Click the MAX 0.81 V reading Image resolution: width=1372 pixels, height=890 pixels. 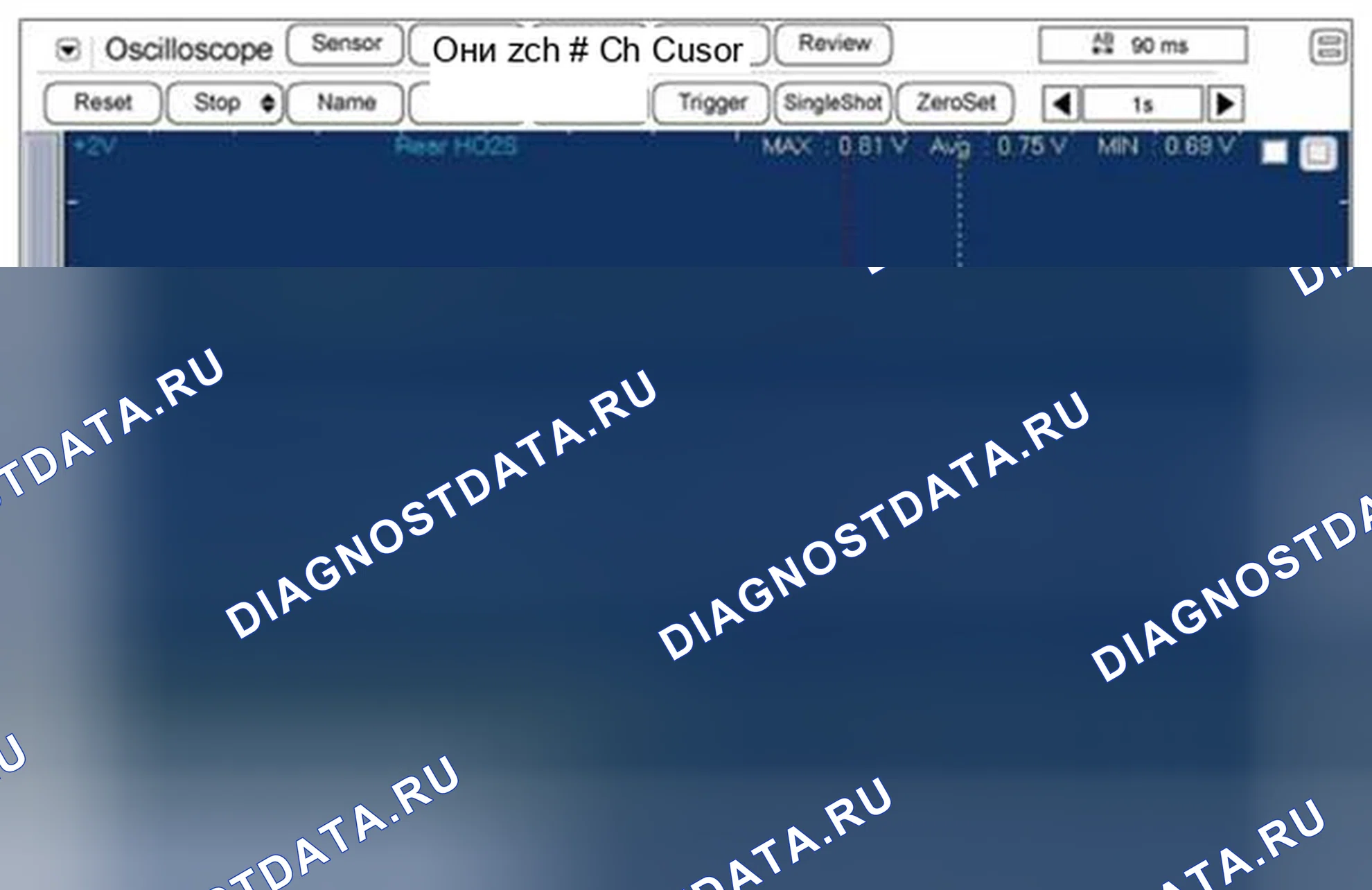tap(835, 146)
